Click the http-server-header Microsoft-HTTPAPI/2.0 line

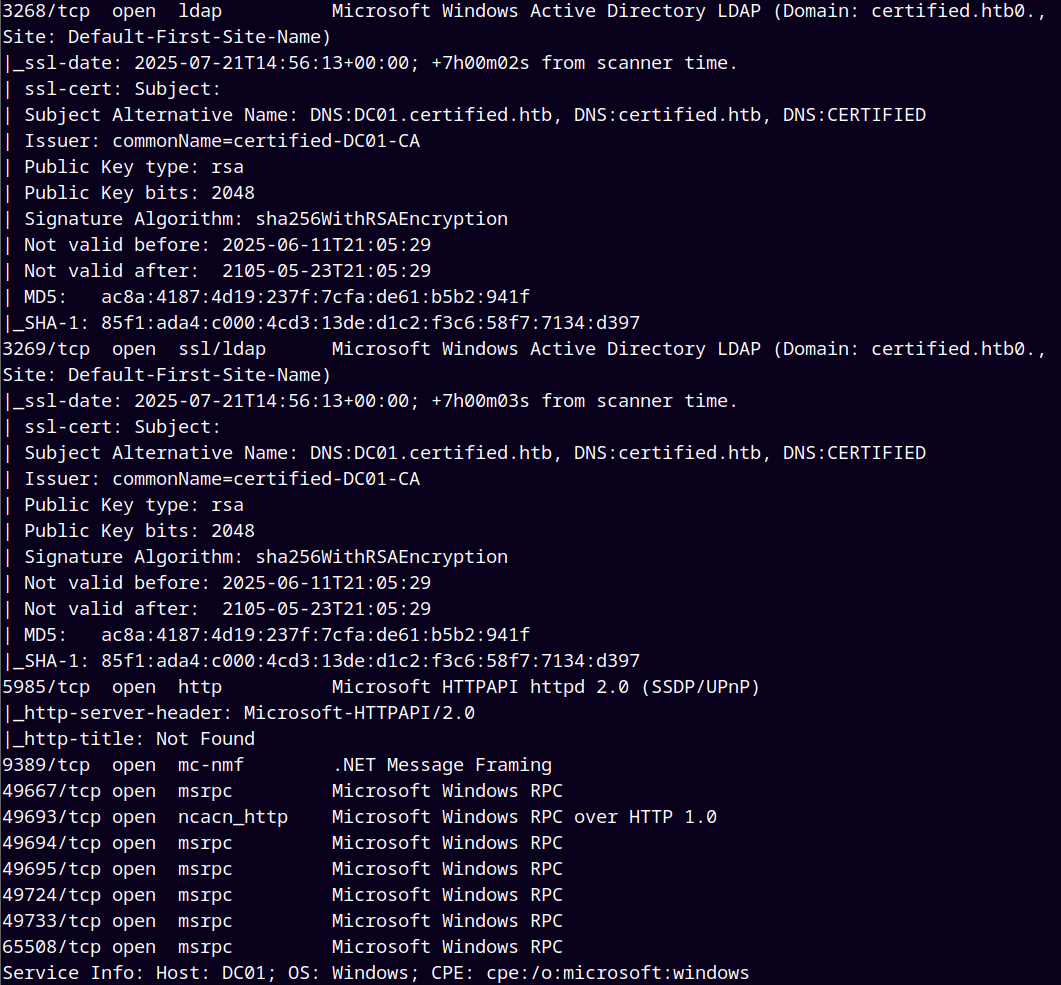click(x=240, y=713)
